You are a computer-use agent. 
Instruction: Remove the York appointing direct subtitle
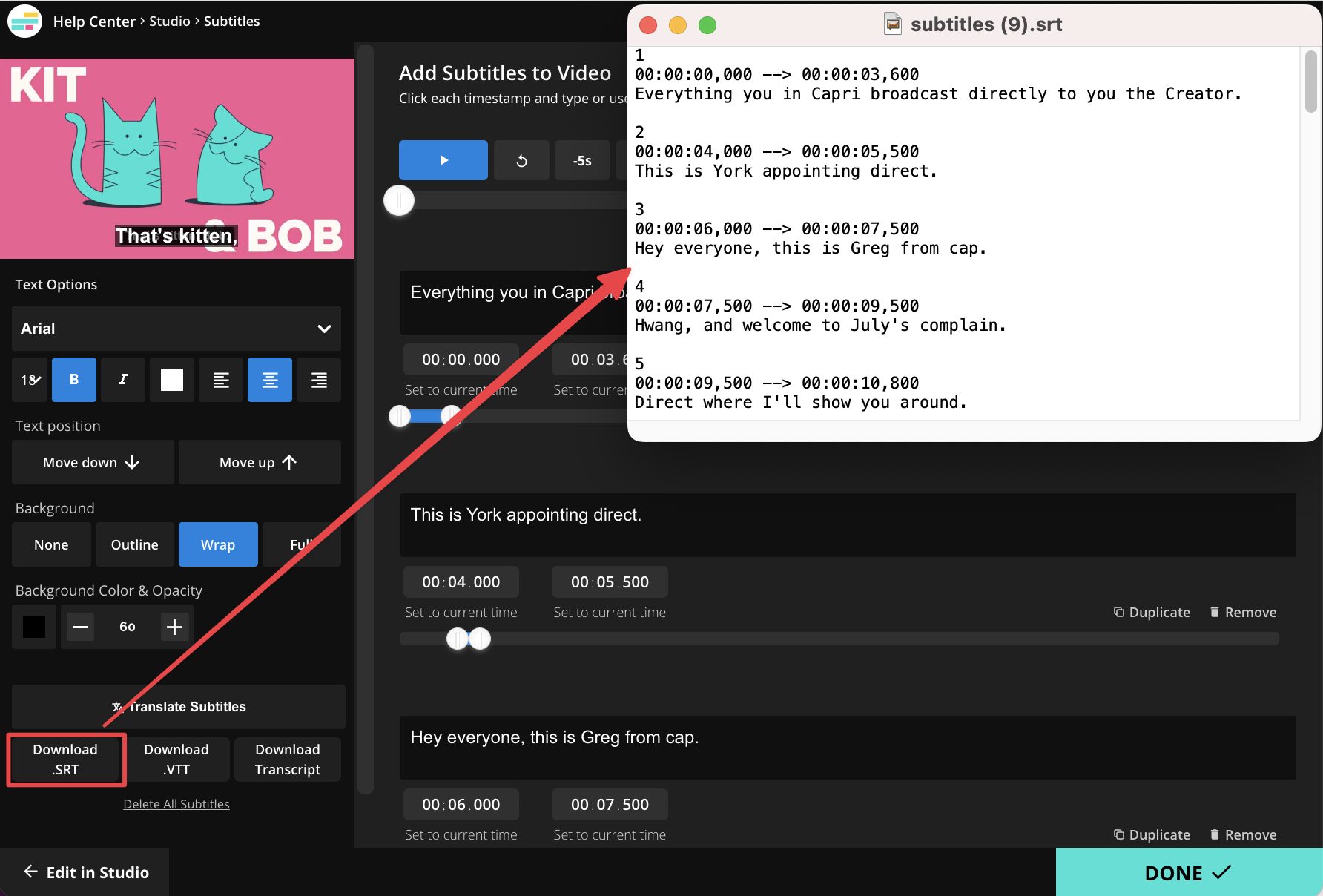coord(1243,612)
